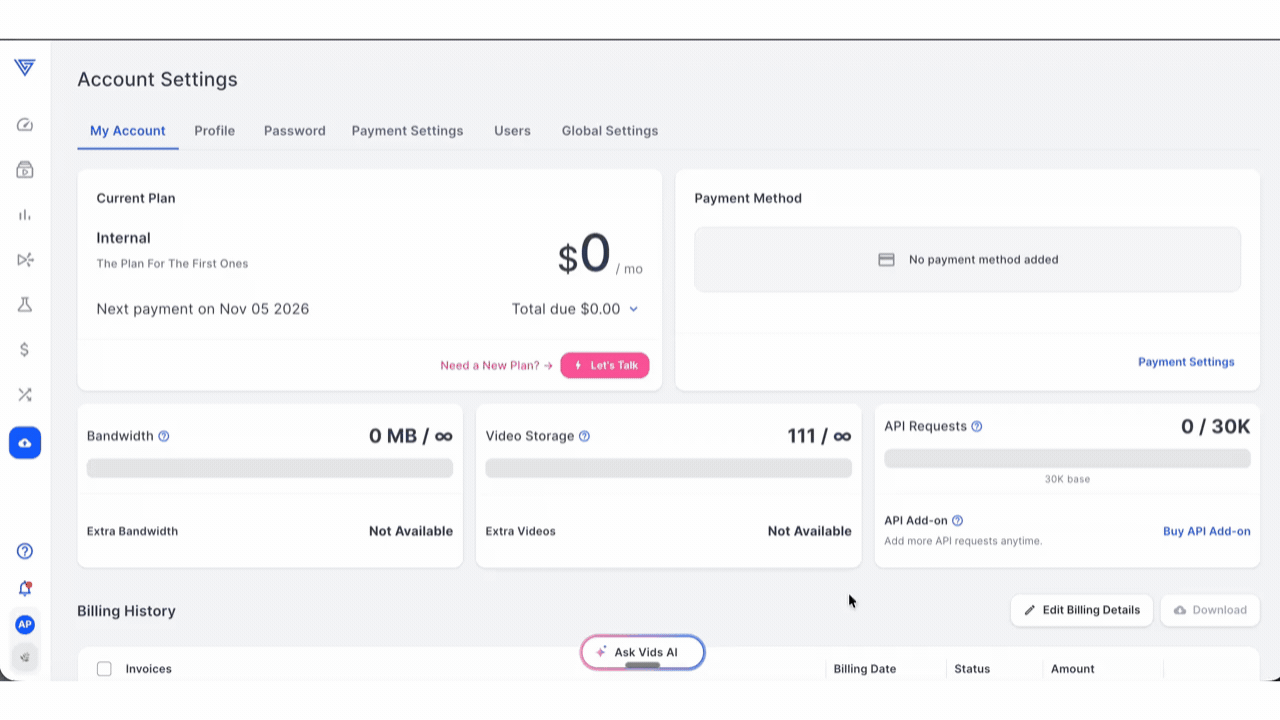Open the Payment Settings tab
This screenshot has width=1280, height=720.
click(407, 131)
